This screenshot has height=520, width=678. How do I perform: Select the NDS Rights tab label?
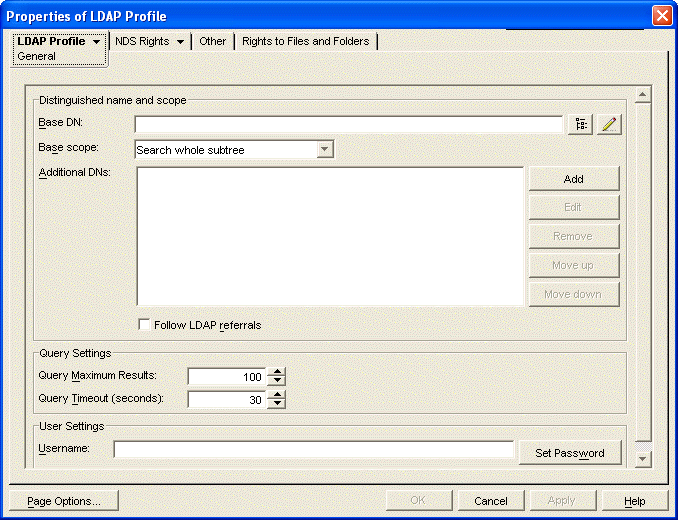pyautogui.click(x=142, y=41)
